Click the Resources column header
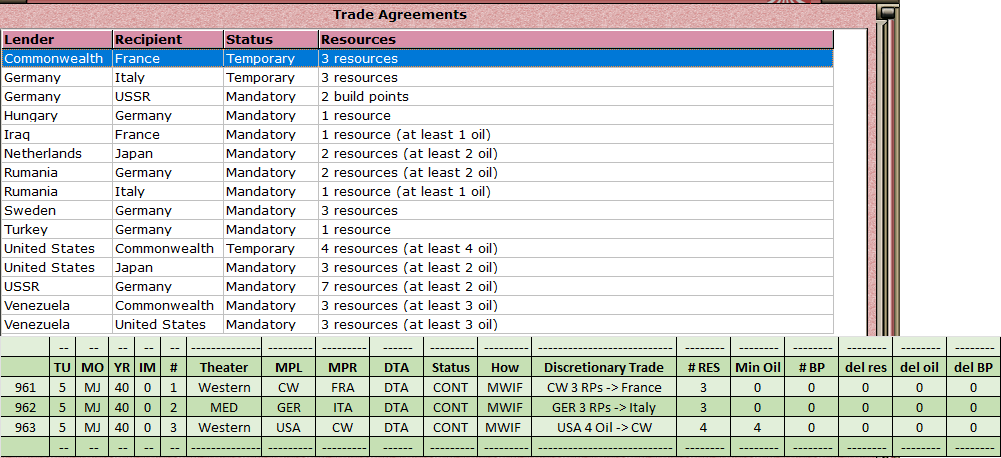 576,40
